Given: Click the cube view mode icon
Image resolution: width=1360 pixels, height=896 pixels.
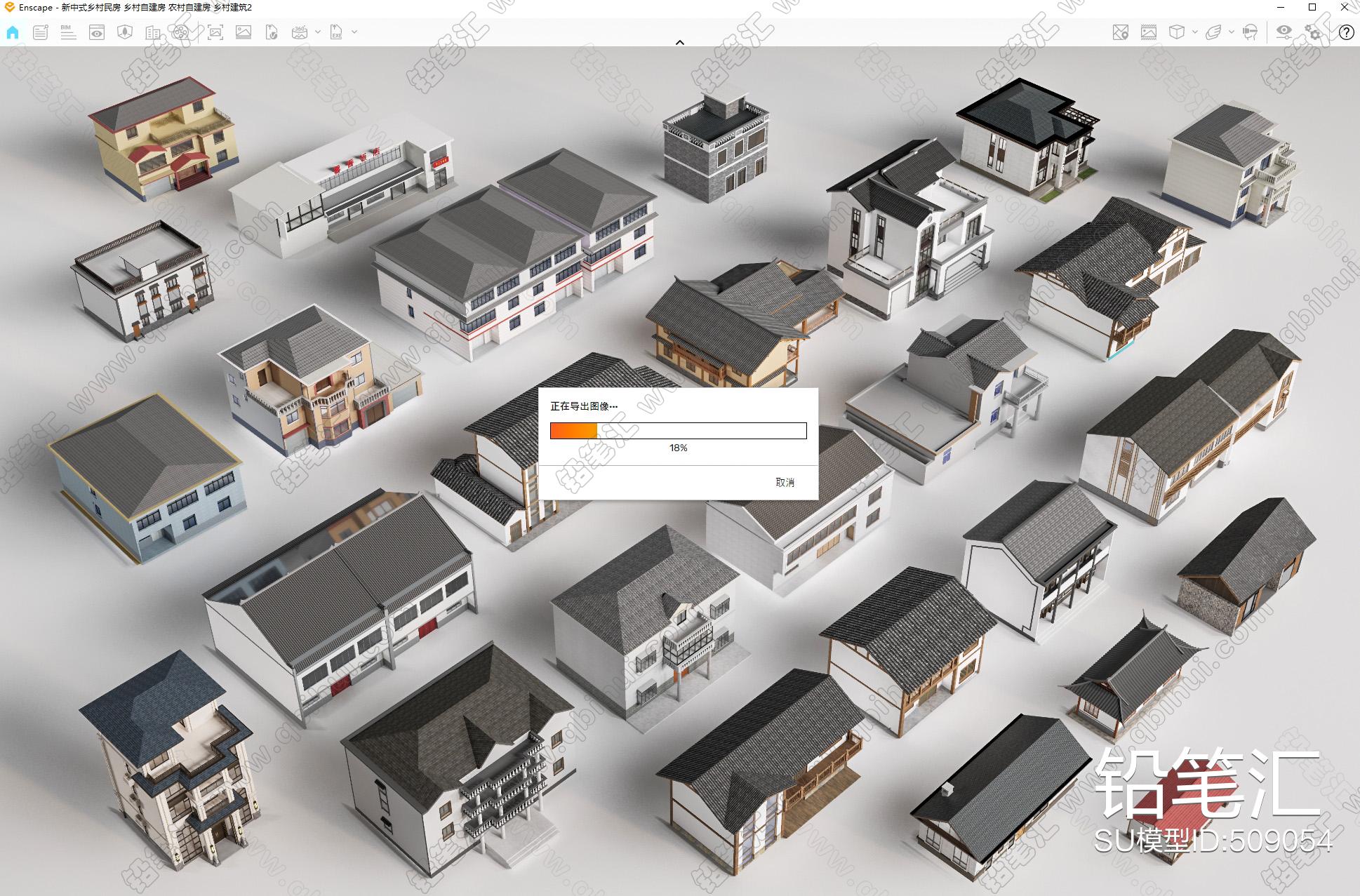Looking at the screenshot, I should 1177,32.
